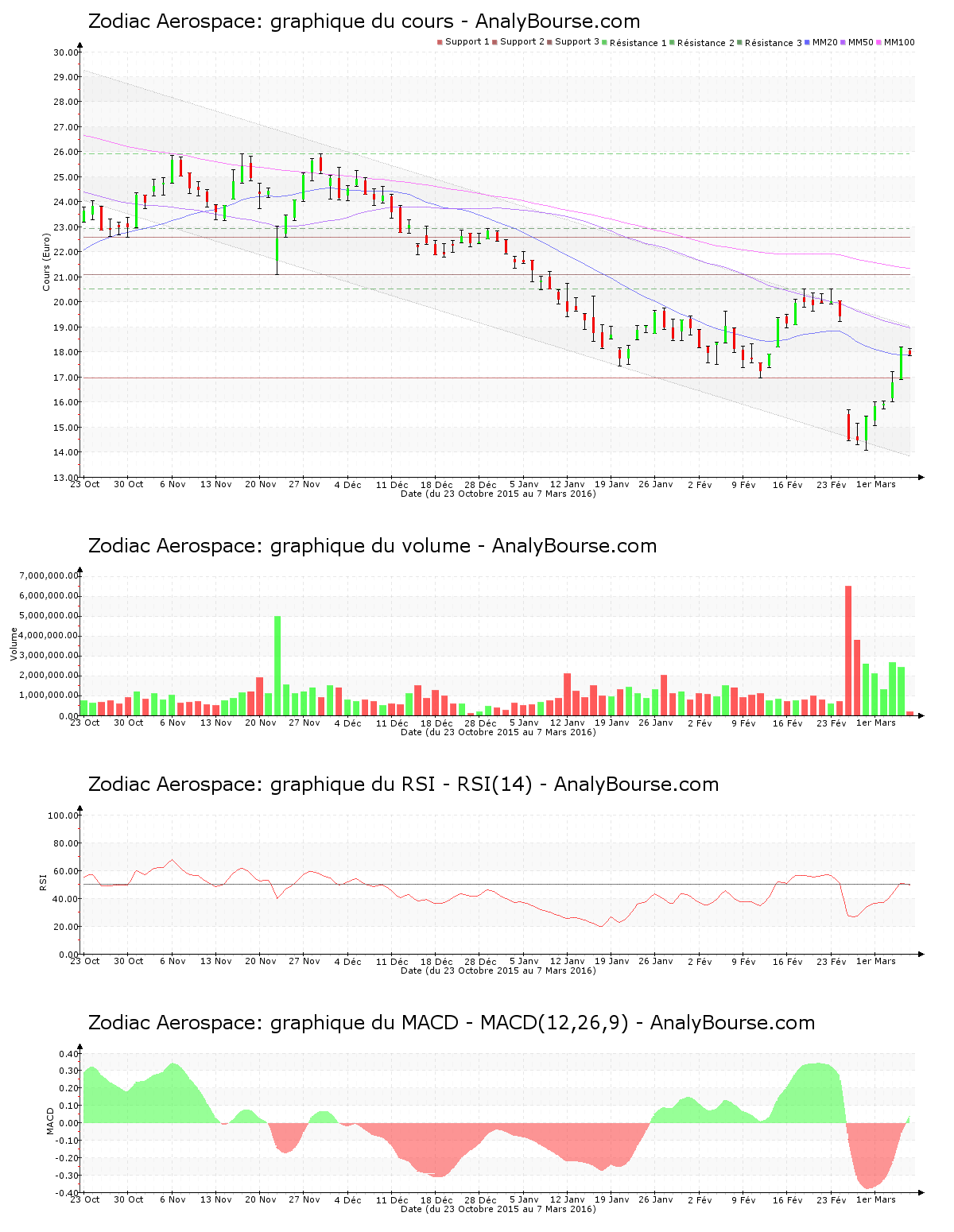
Task: Click the last candlestick on price chart
Action: click(910, 352)
